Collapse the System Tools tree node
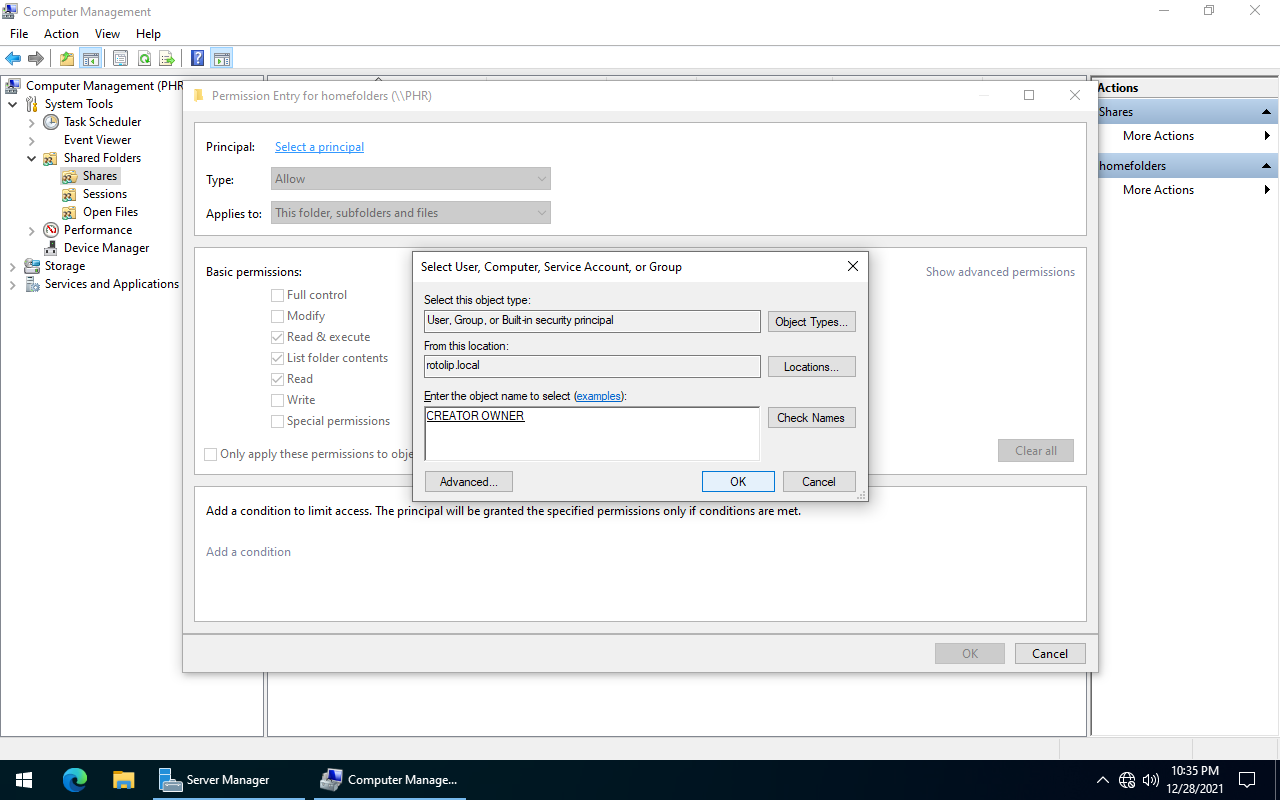 click(x=13, y=104)
